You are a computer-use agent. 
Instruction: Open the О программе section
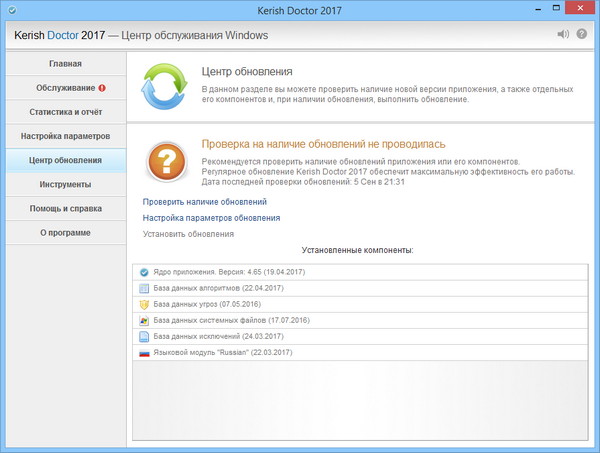click(x=66, y=233)
